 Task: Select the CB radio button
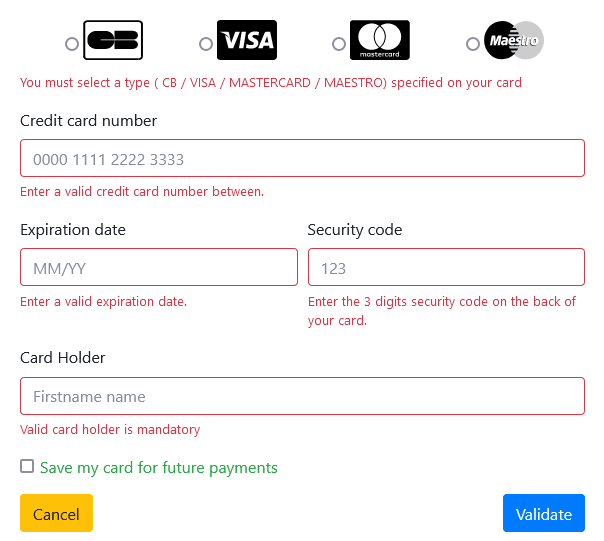71,44
